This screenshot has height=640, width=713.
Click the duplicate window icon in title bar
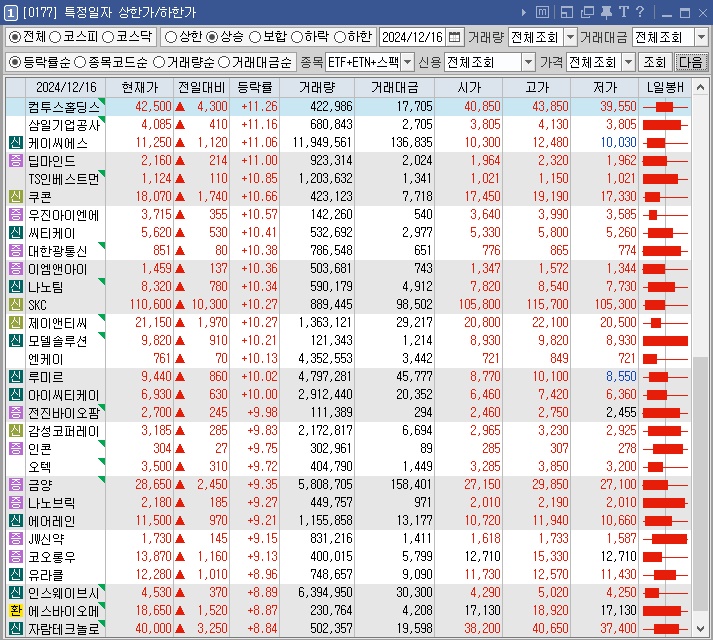[587, 12]
